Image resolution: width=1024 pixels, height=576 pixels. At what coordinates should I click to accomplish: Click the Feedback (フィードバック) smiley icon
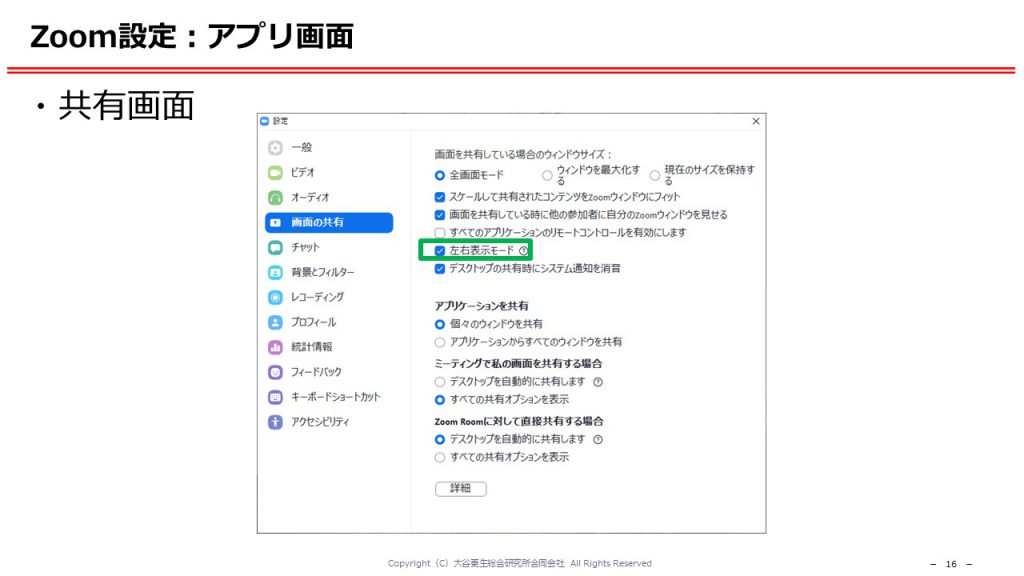[276, 372]
